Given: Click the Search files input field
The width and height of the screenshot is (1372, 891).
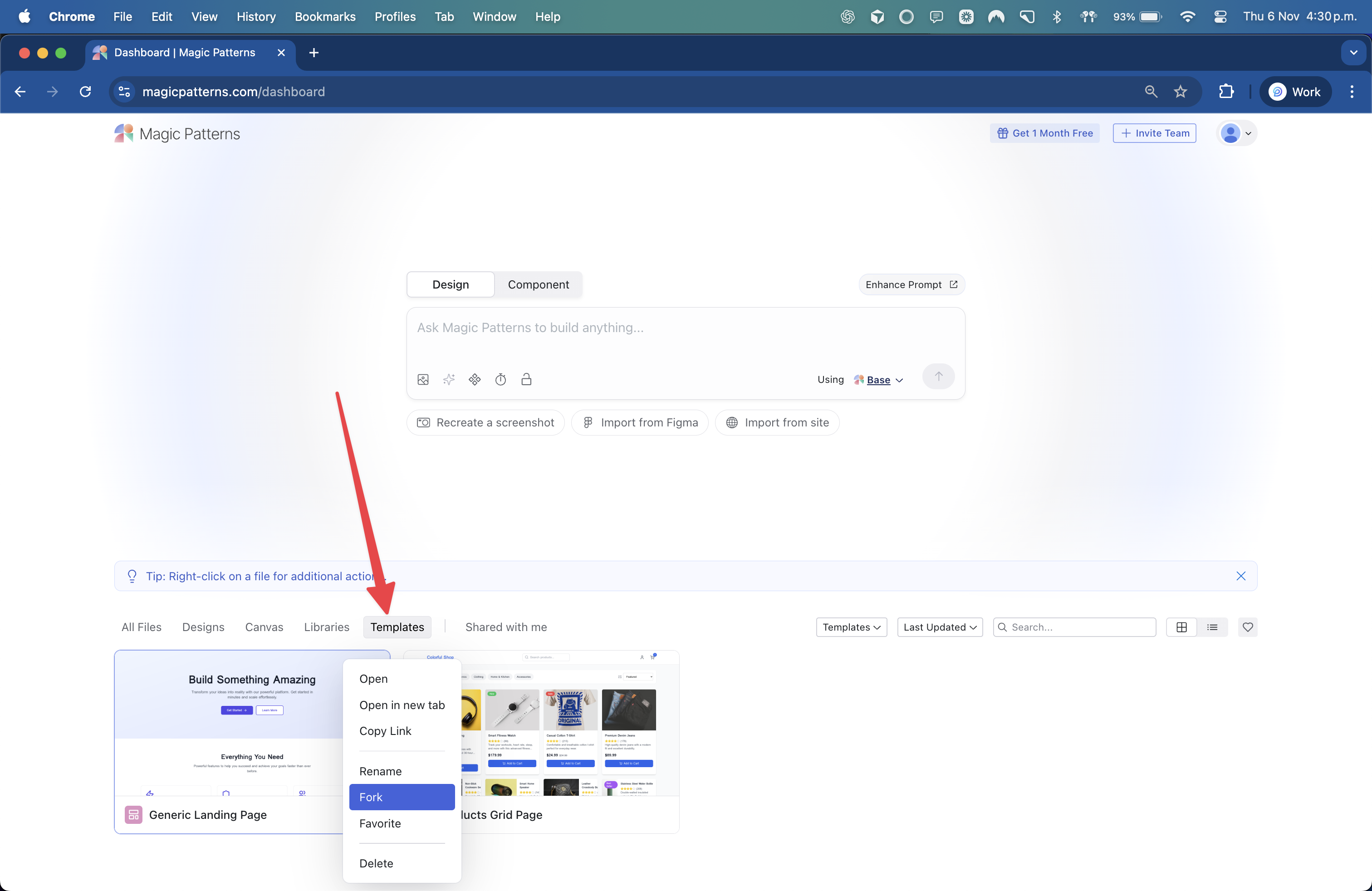Looking at the screenshot, I should click(x=1074, y=627).
